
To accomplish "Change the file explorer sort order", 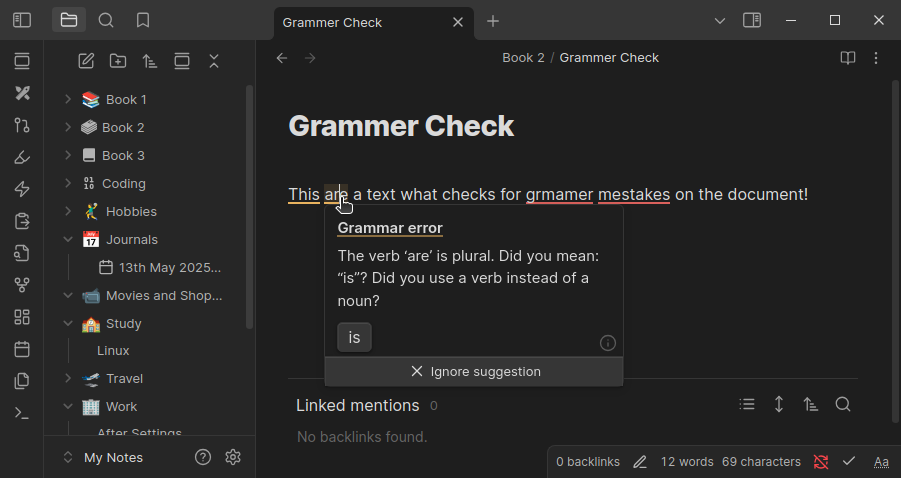I will (x=150, y=61).
